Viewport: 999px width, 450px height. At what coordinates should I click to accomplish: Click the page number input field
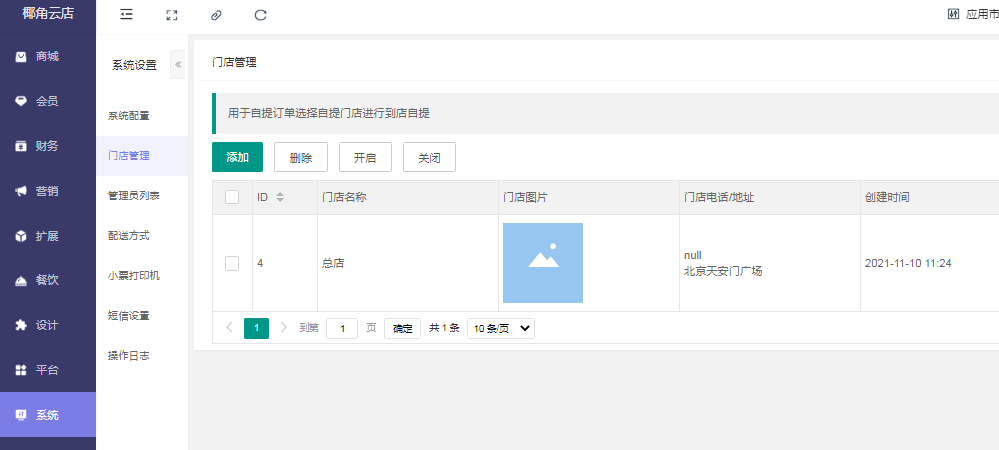[342, 328]
